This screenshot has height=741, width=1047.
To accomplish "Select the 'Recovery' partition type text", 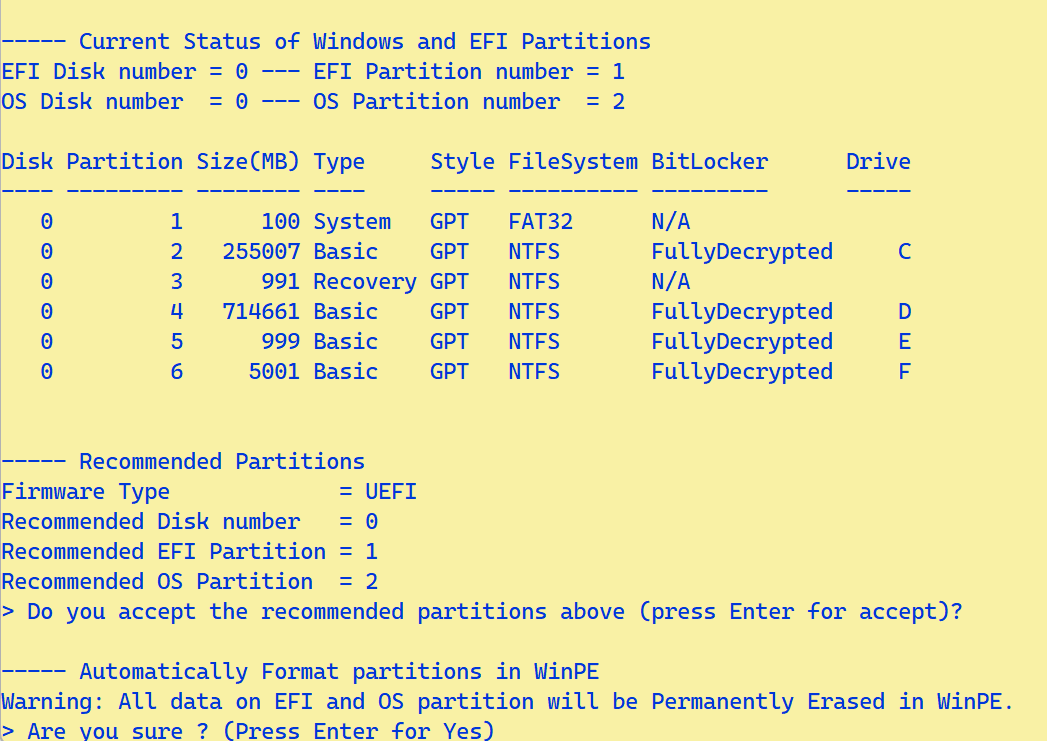I will point(364,282).
